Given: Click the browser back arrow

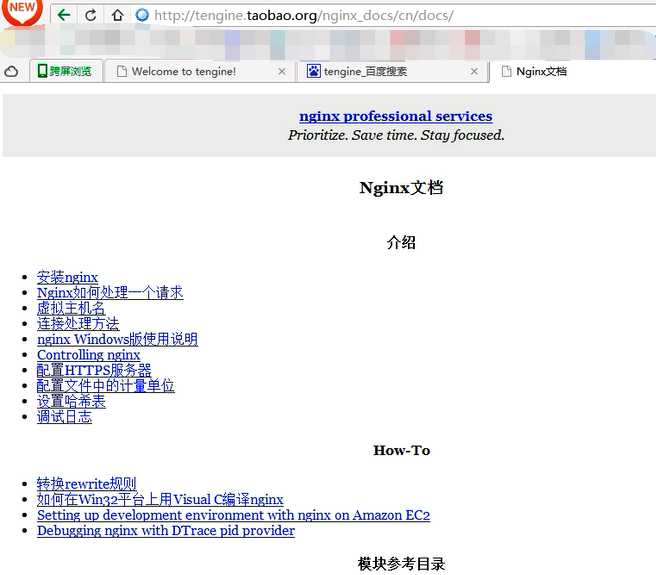Looking at the screenshot, I should 64,15.
